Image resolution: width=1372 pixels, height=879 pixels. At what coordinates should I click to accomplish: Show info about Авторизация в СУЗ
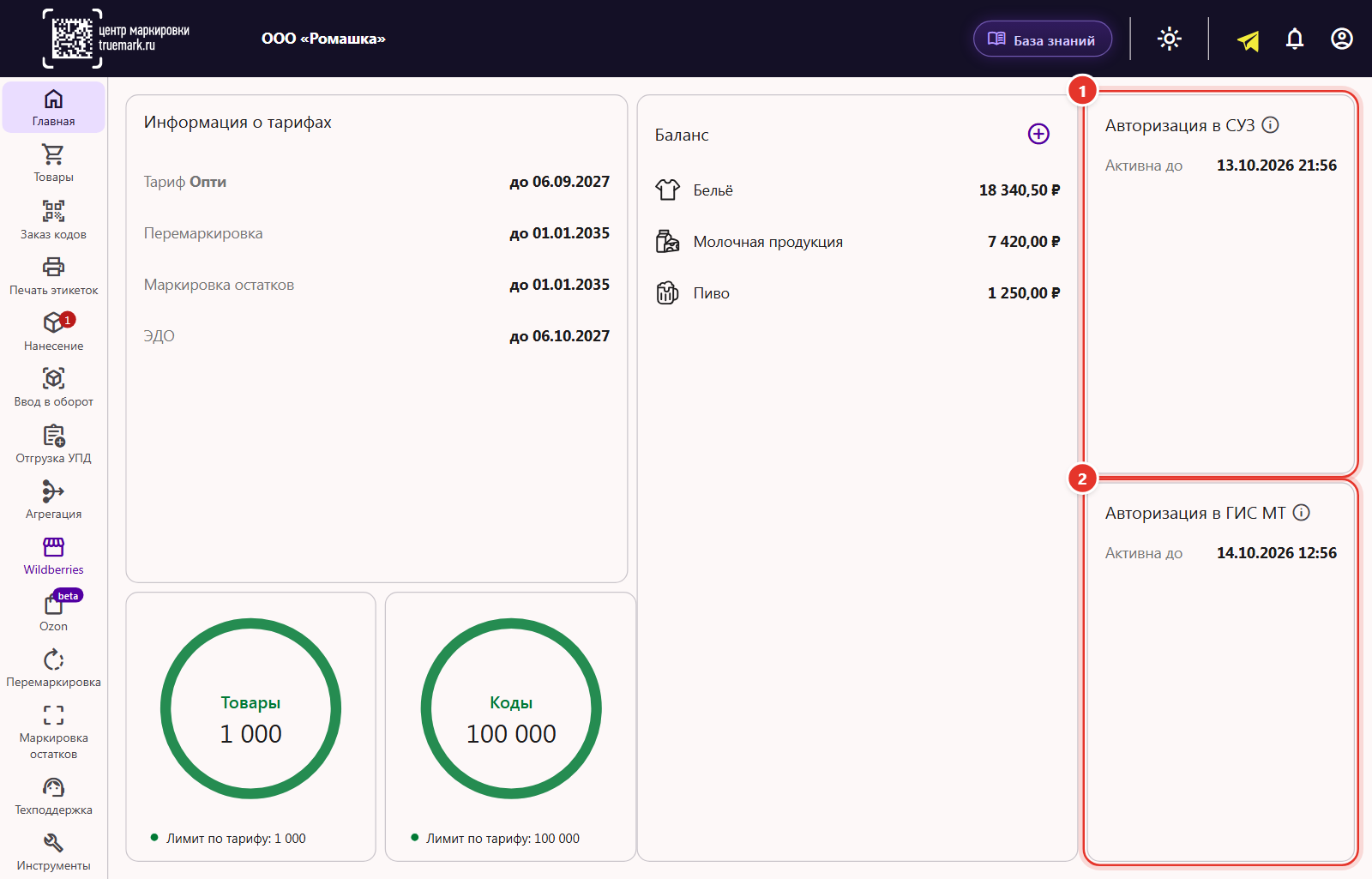click(x=1271, y=125)
